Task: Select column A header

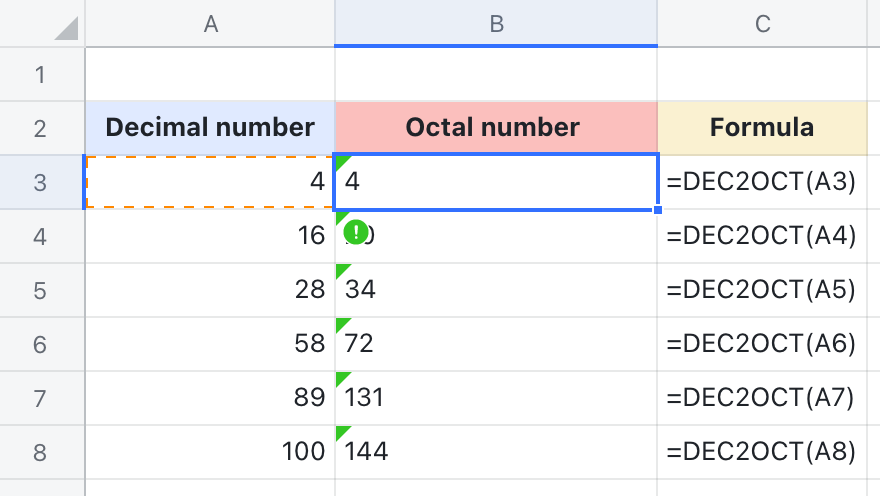Action: pos(210,24)
